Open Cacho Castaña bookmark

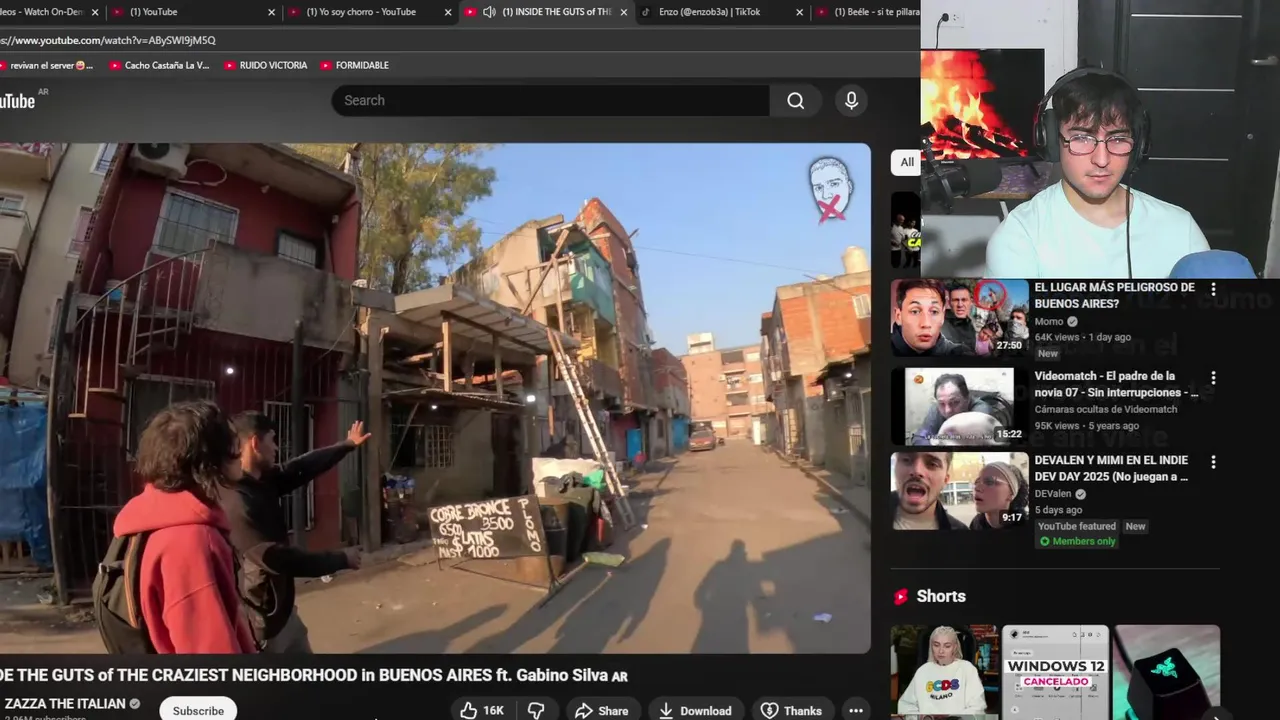point(159,65)
